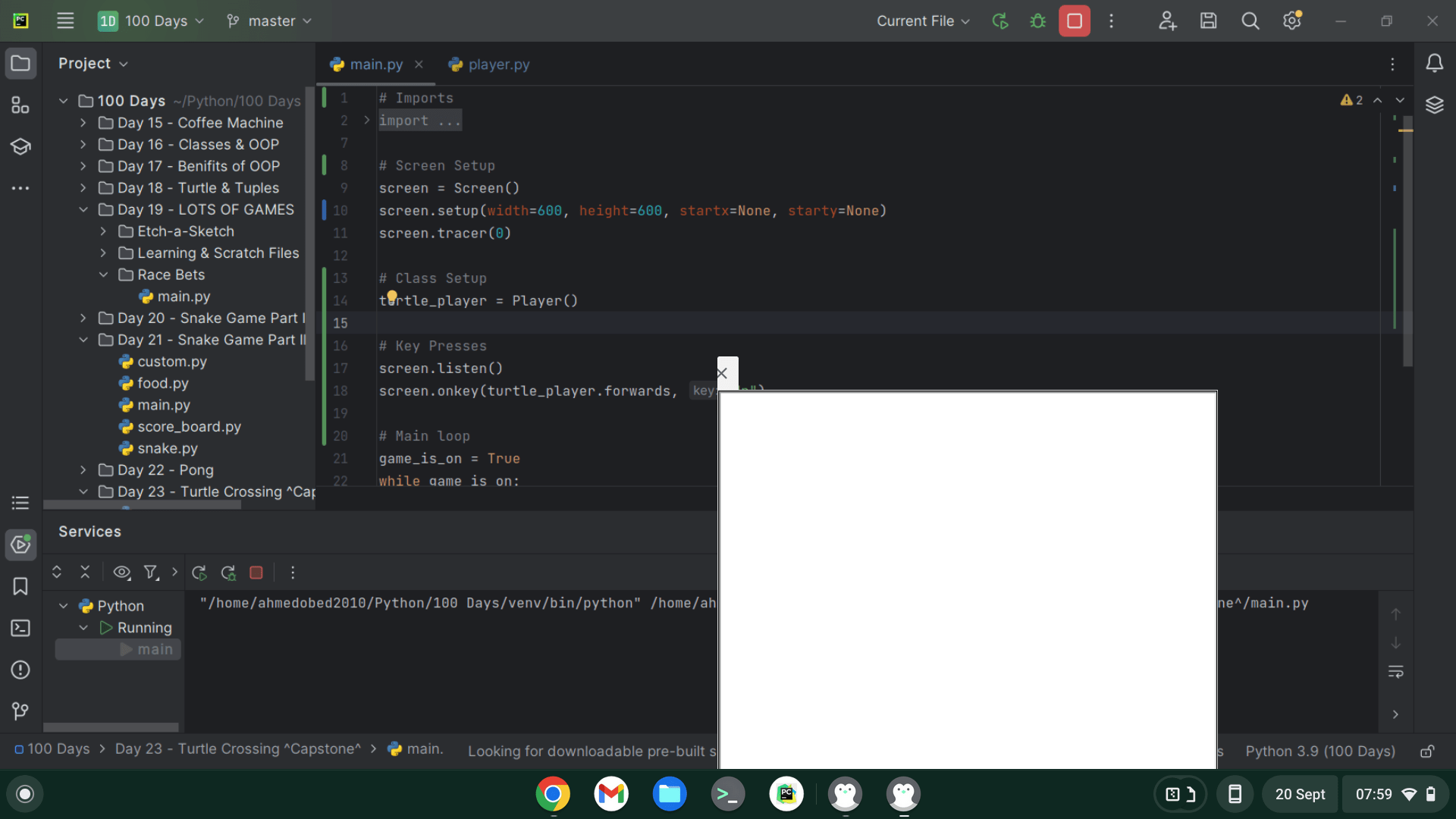1456x819 pixels.
Task: Open the Services filter funnel icon
Action: 151,573
